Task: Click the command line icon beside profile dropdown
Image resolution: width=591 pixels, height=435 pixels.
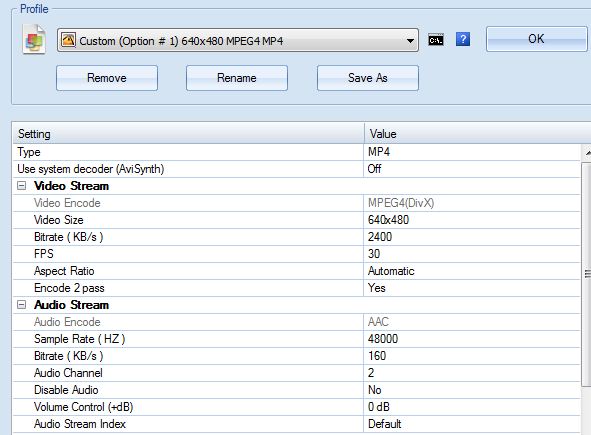Action: tap(436, 40)
